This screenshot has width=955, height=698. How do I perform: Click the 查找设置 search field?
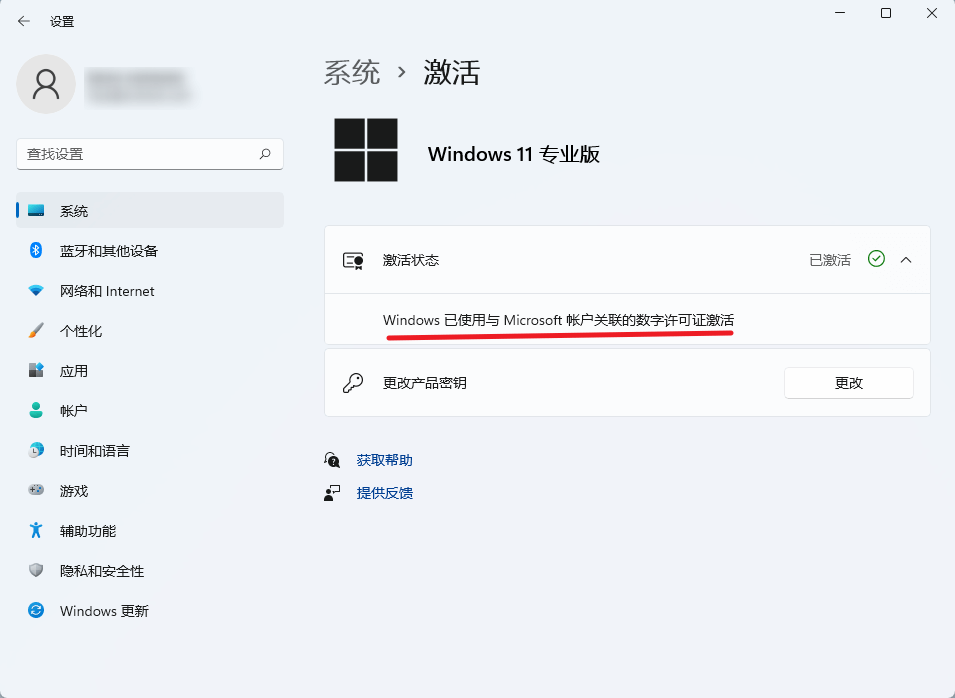pos(150,154)
